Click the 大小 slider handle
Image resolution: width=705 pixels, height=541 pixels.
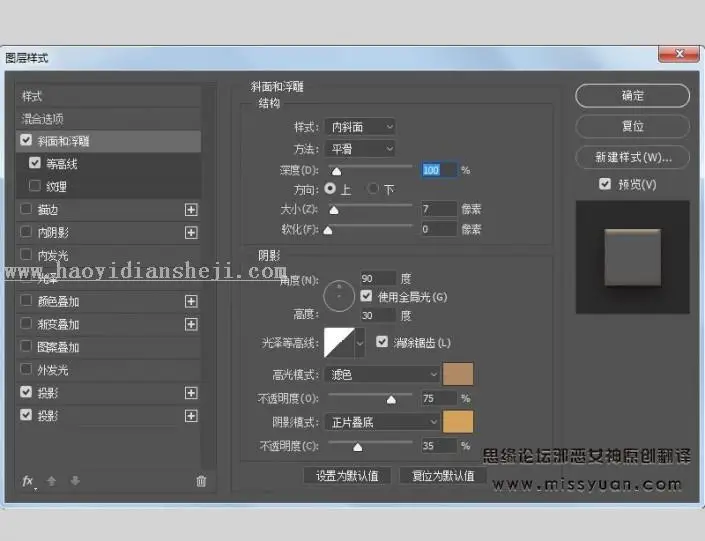point(334,210)
